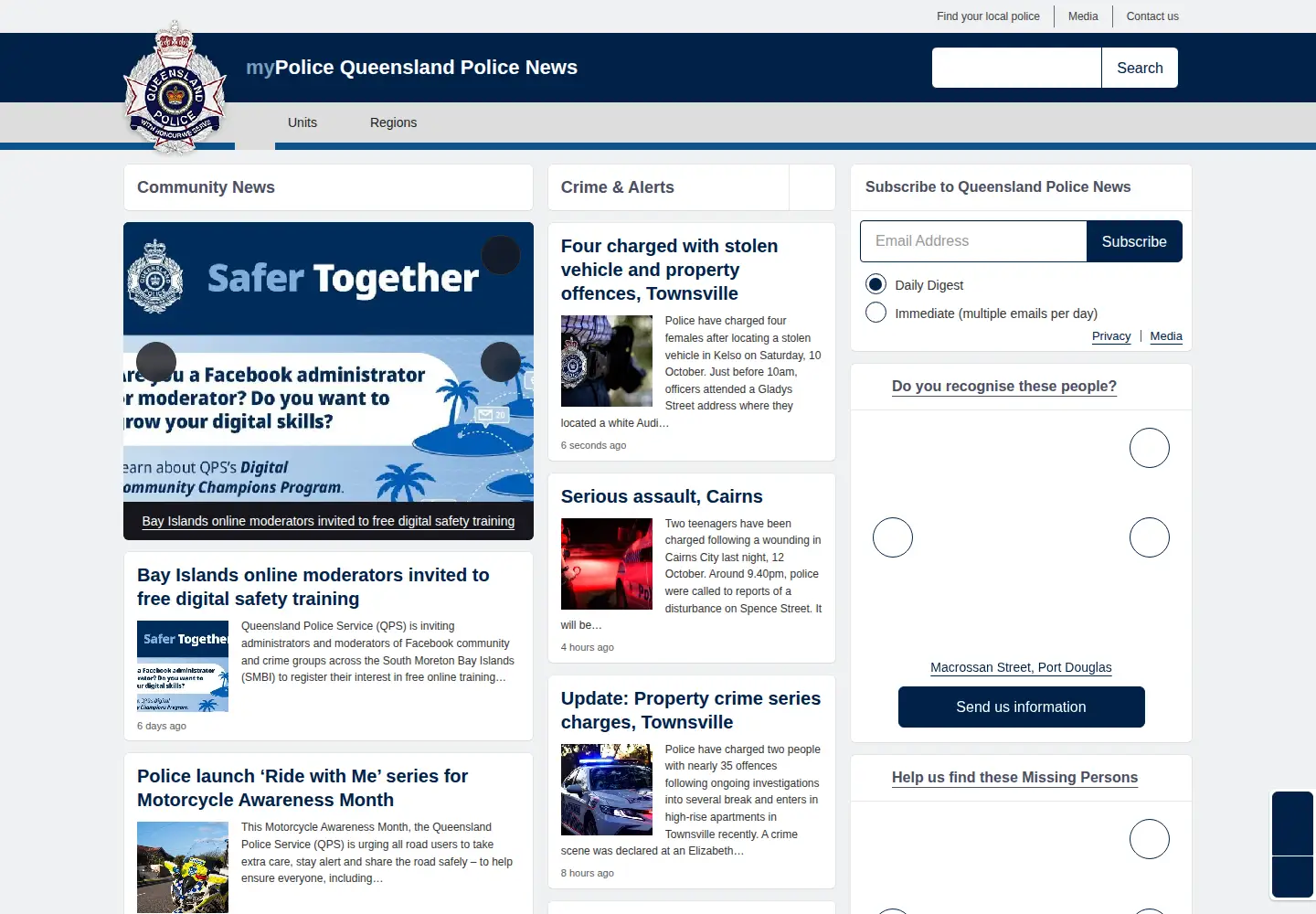The image size is (1316, 914).
Task: Open the Macrossan Street, Port Douglas link
Action: (x=1021, y=667)
